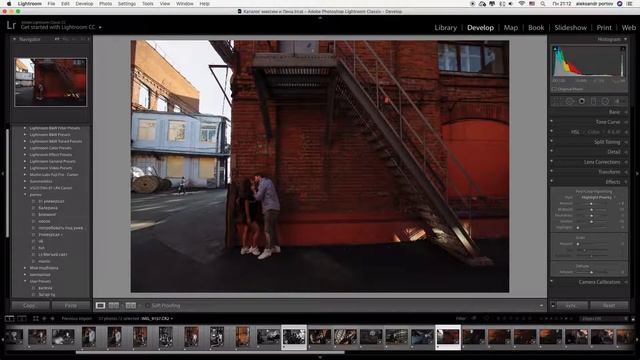Expand the Tone Curve panel triangle
The height and width of the screenshot is (360, 640).
626,122
